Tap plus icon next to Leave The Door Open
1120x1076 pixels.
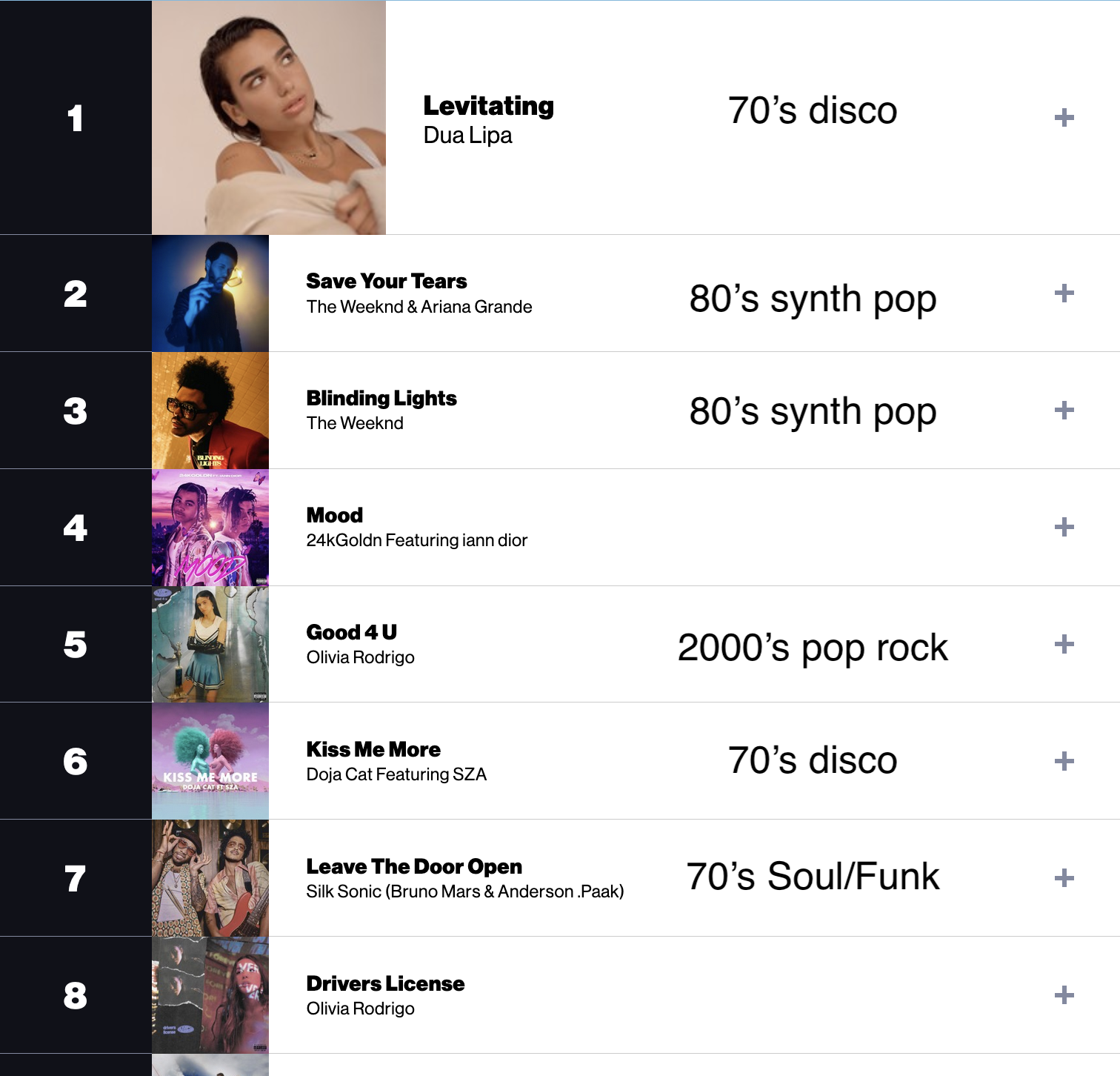pyautogui.click(x=1064, y=879)
